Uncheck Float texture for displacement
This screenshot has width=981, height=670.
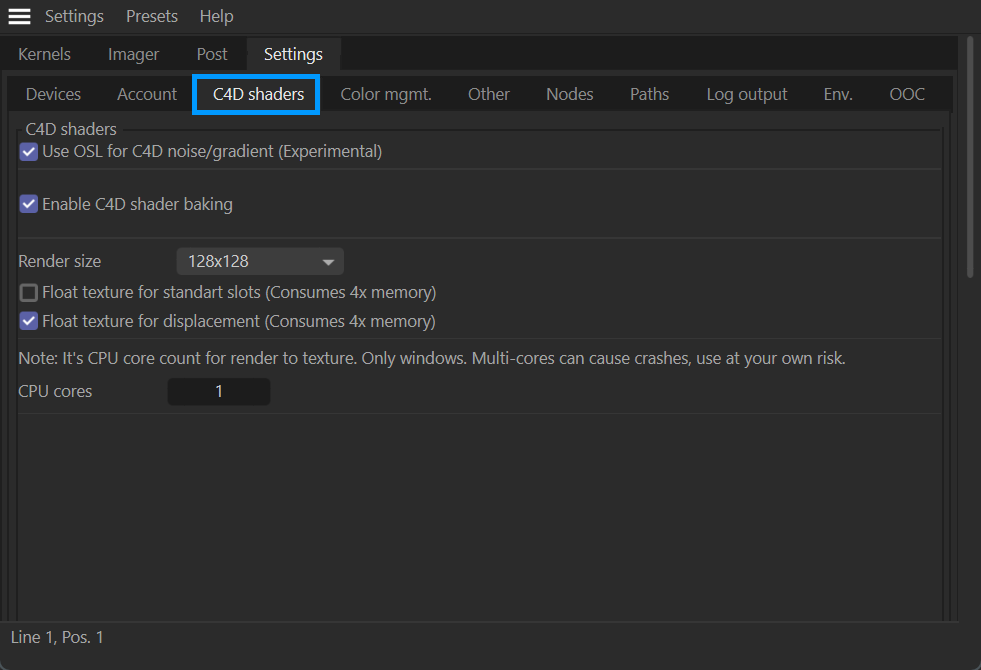coord(29,322)
